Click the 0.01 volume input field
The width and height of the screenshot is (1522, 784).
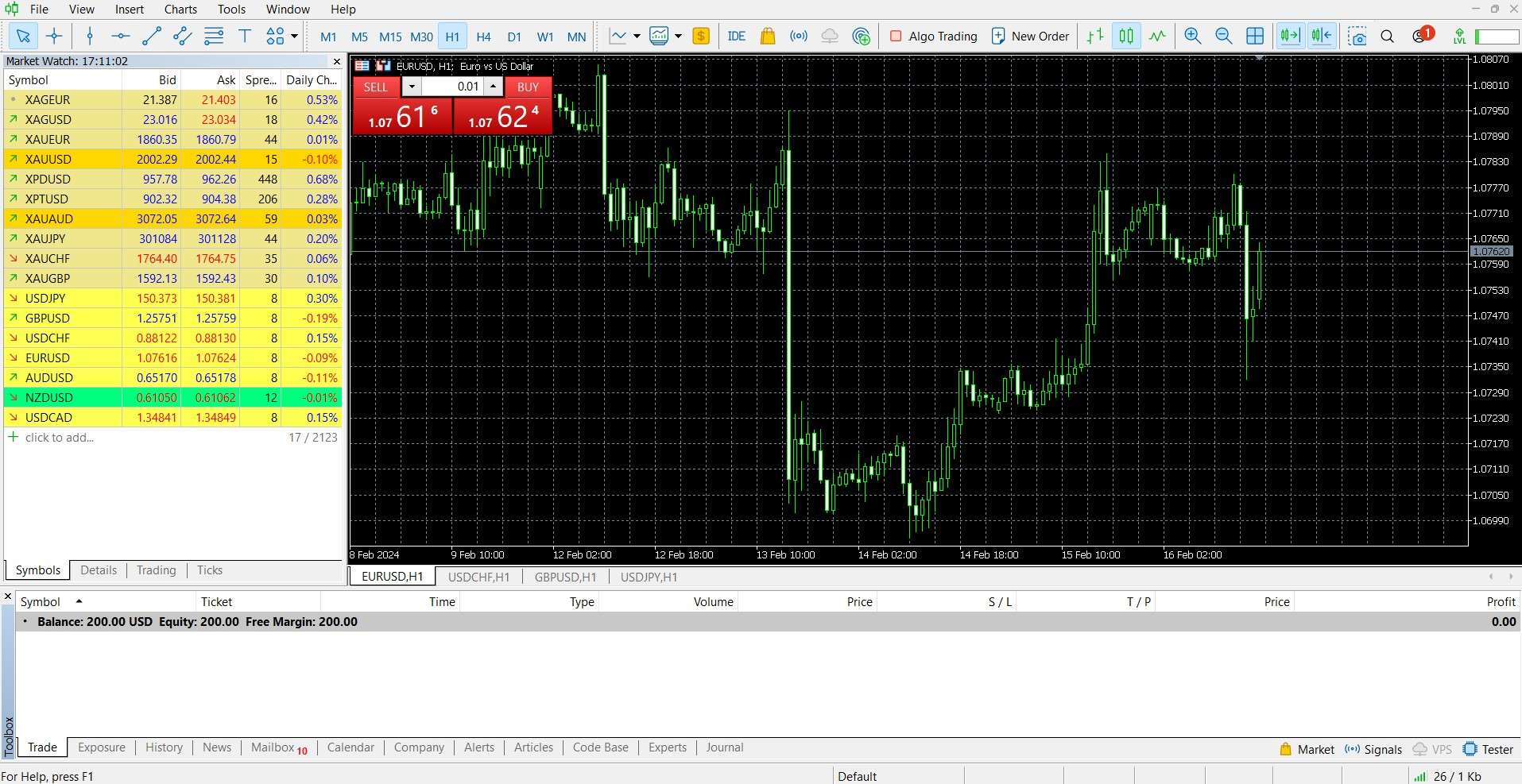(x=453, y=87)
